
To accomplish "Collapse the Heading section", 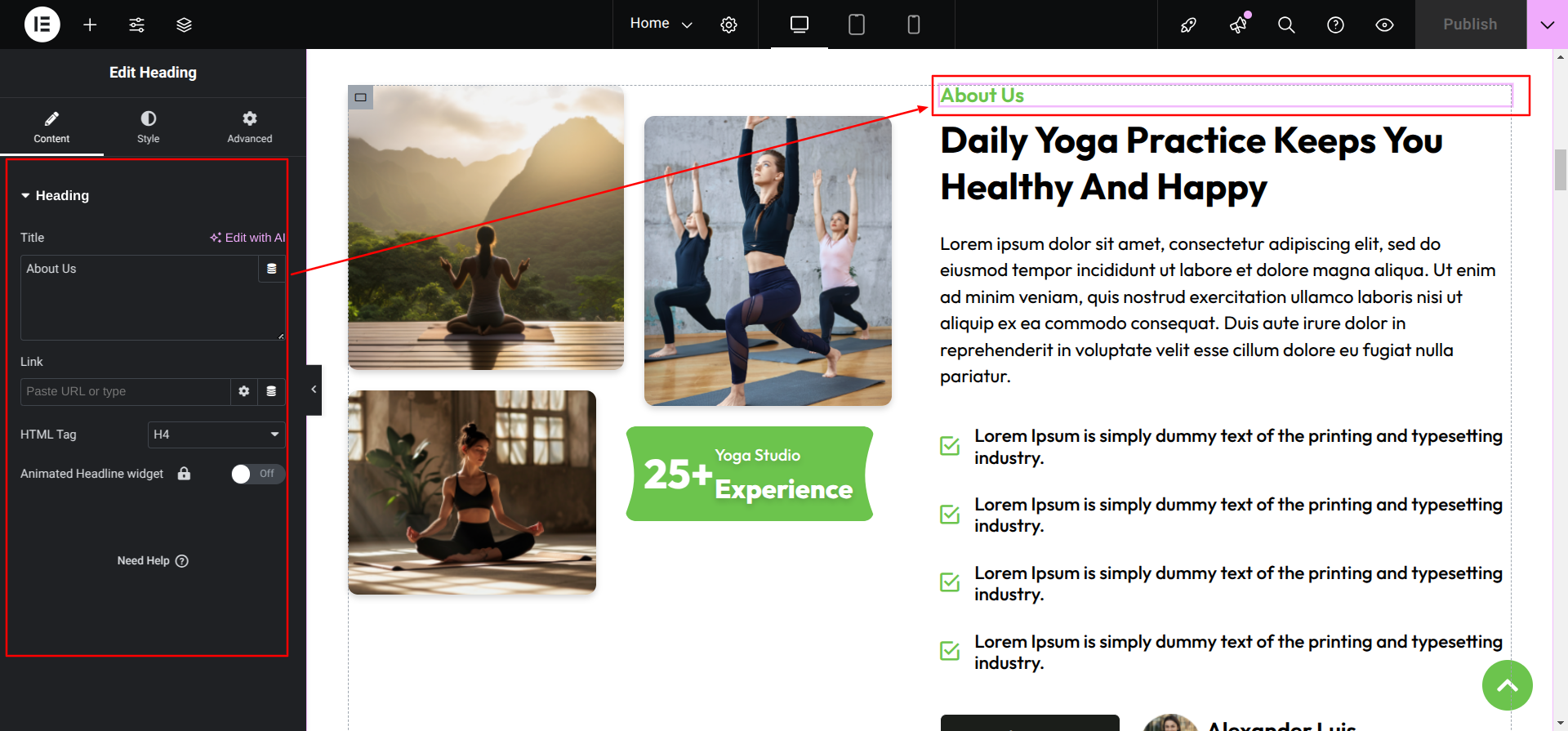I will click(x=55, y=195).
